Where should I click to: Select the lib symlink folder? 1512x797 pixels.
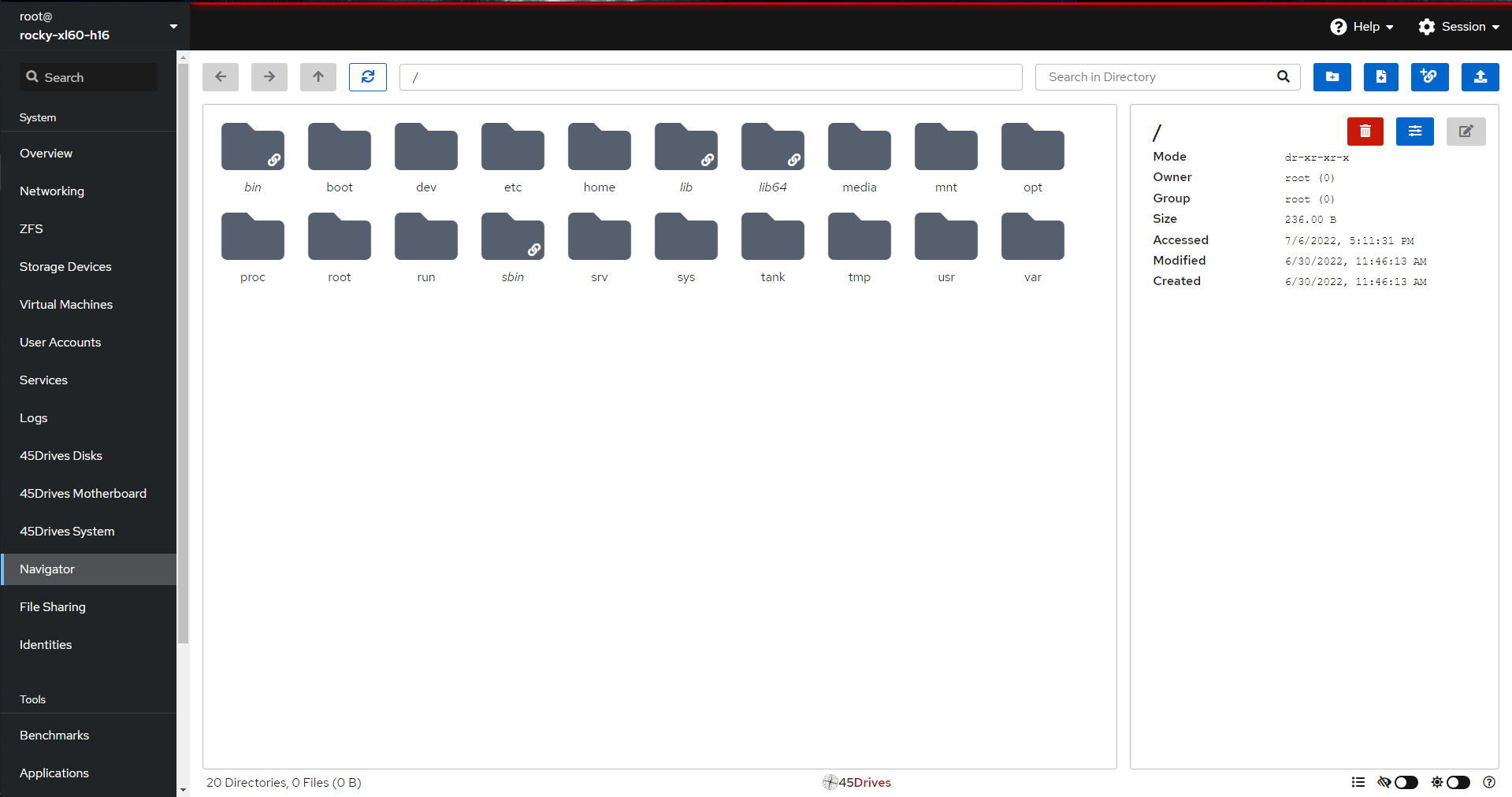686,158
